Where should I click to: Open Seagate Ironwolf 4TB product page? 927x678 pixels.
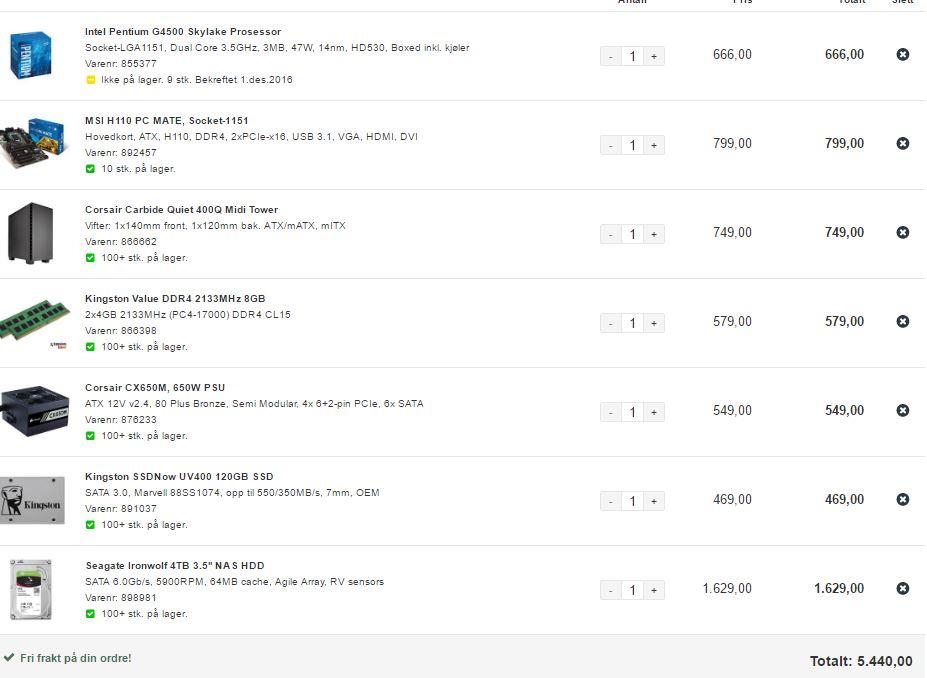coord(174,566)
